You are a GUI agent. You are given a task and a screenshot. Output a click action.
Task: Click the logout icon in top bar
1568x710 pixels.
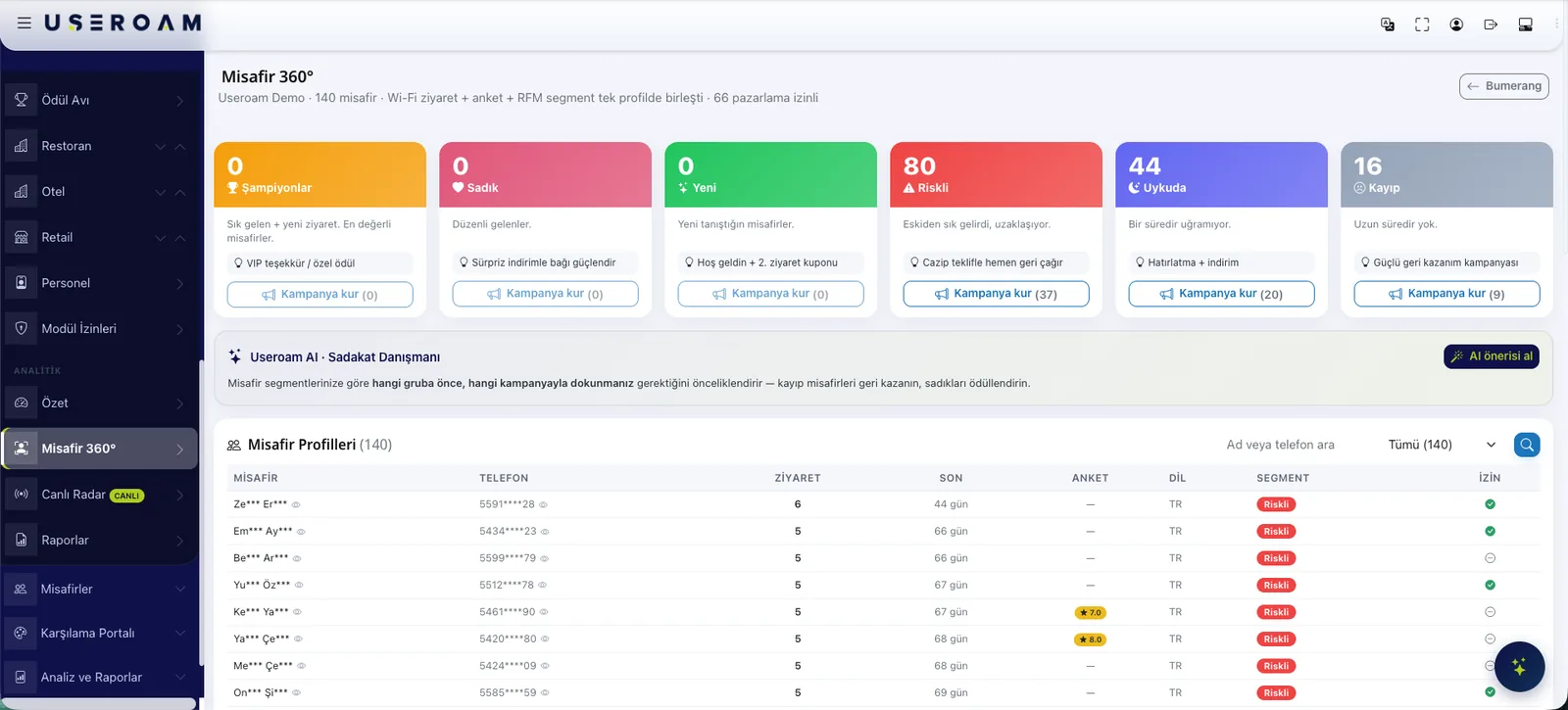point(1491,24)
